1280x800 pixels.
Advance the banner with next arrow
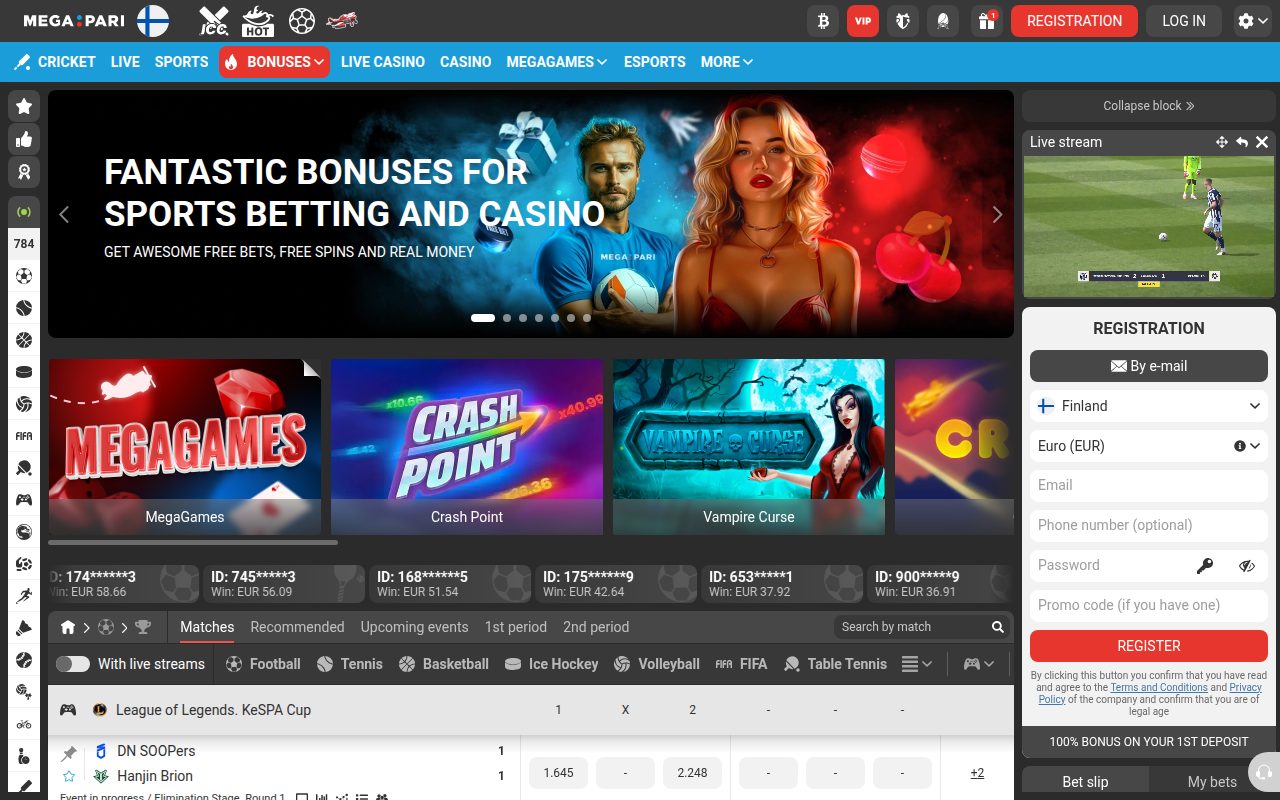997,214
